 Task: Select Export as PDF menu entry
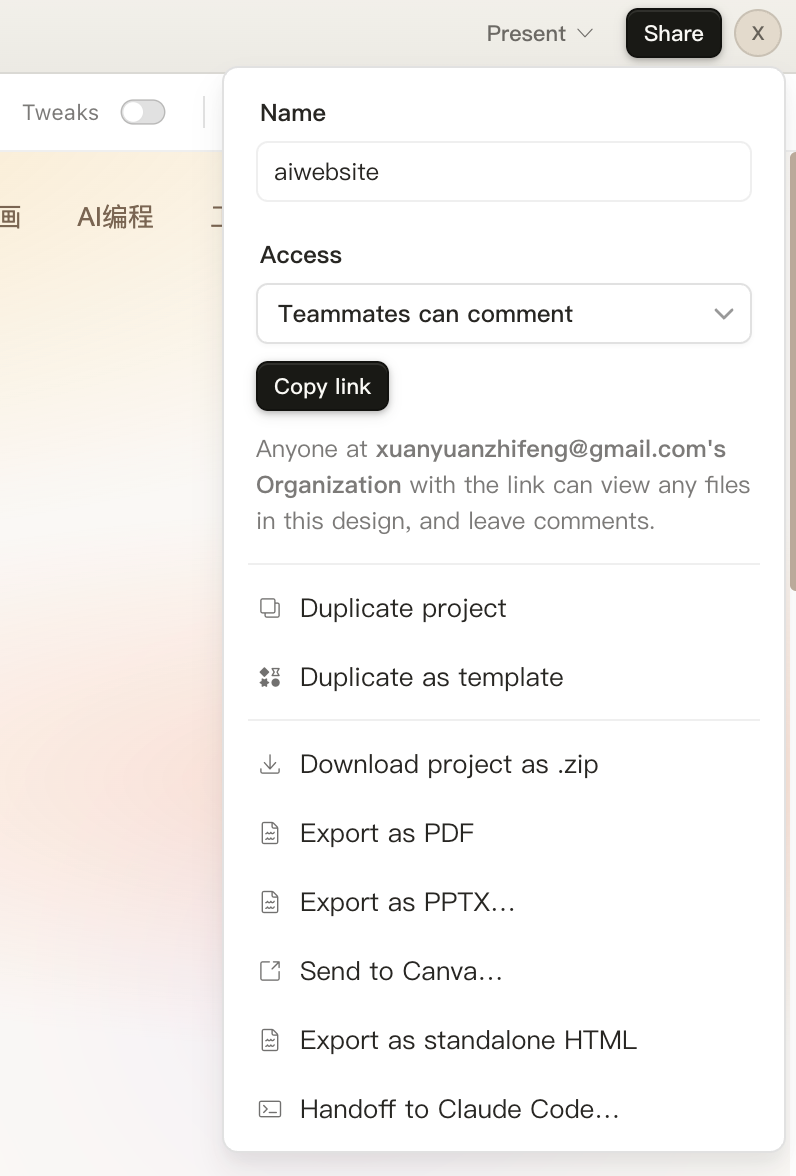[387, 833]
